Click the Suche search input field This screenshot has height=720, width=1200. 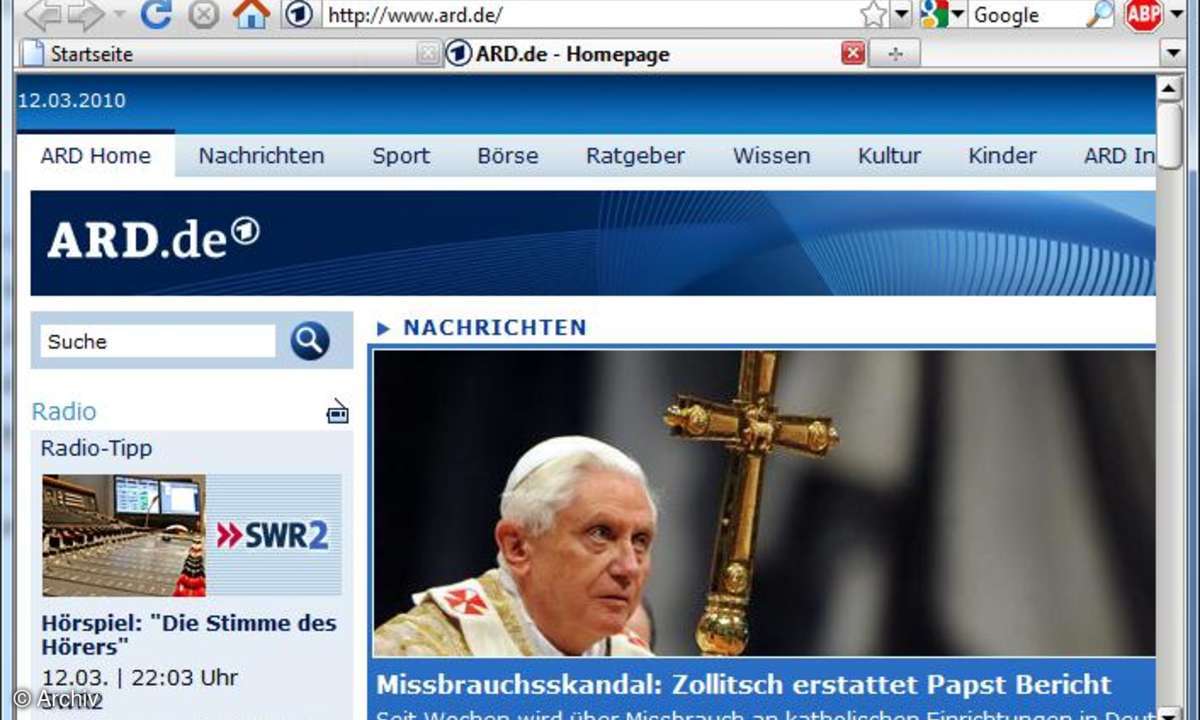[158, 341]
